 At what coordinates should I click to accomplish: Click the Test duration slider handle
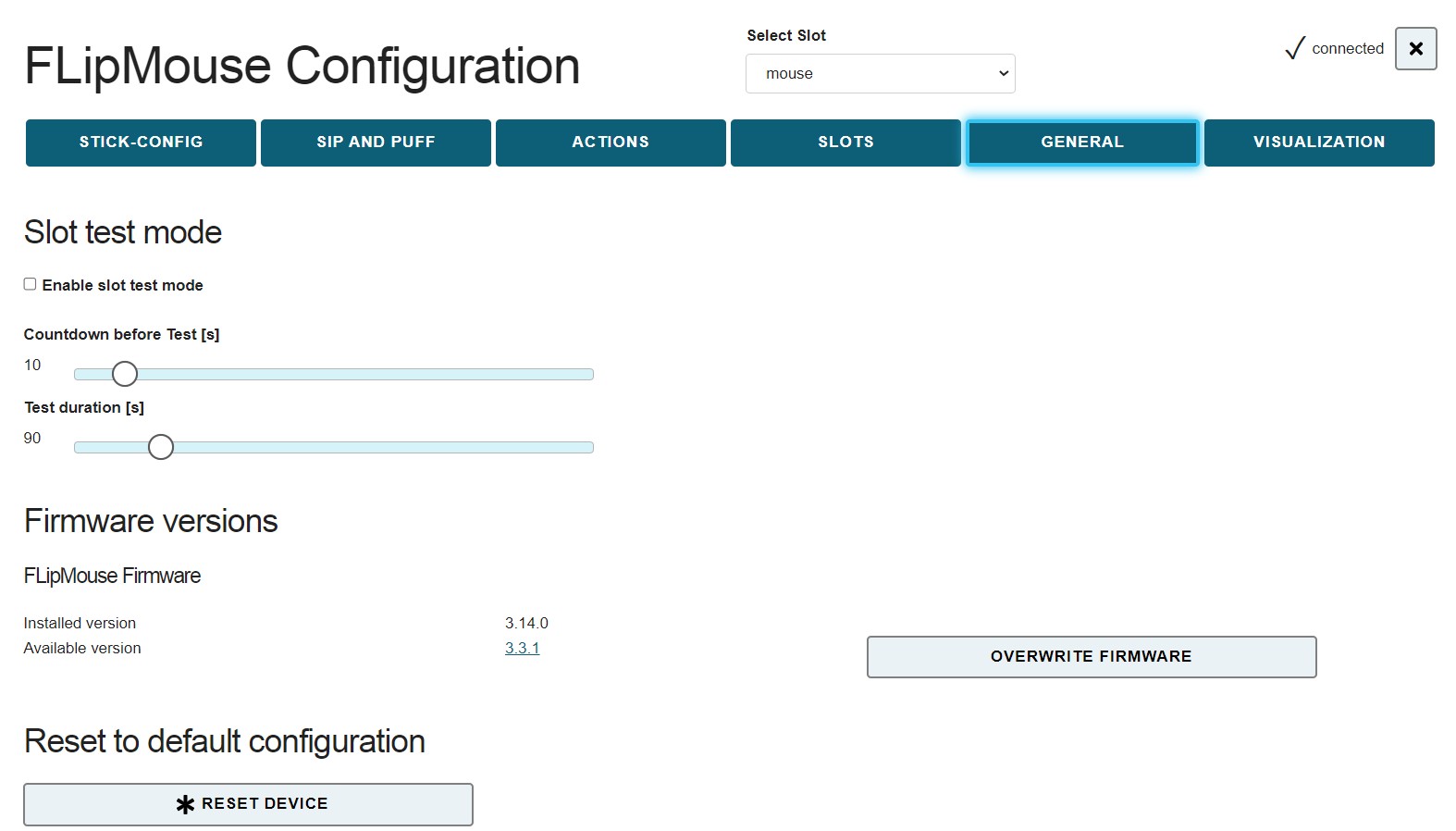(x=161, y=447)
